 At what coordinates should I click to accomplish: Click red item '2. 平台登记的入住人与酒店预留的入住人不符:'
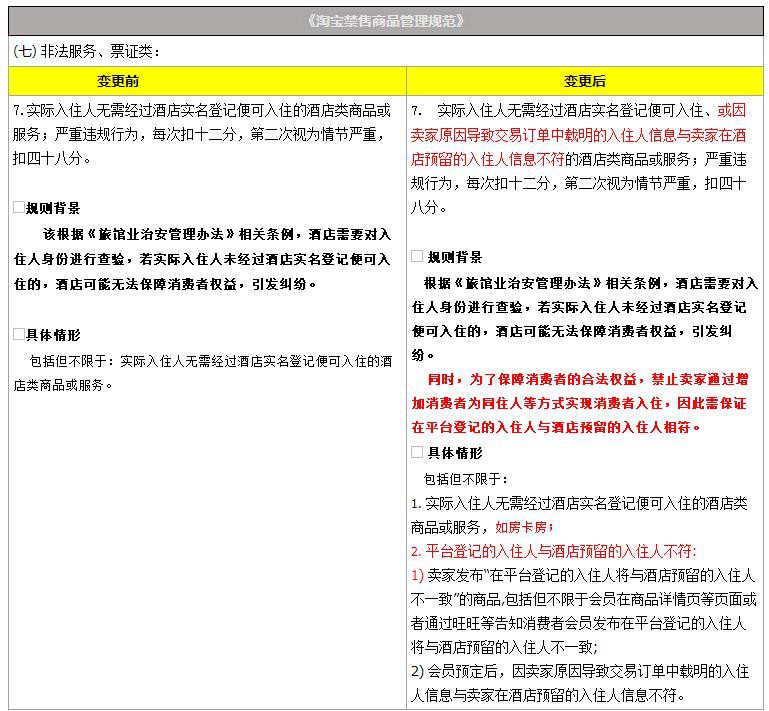(x=554, y=551)
